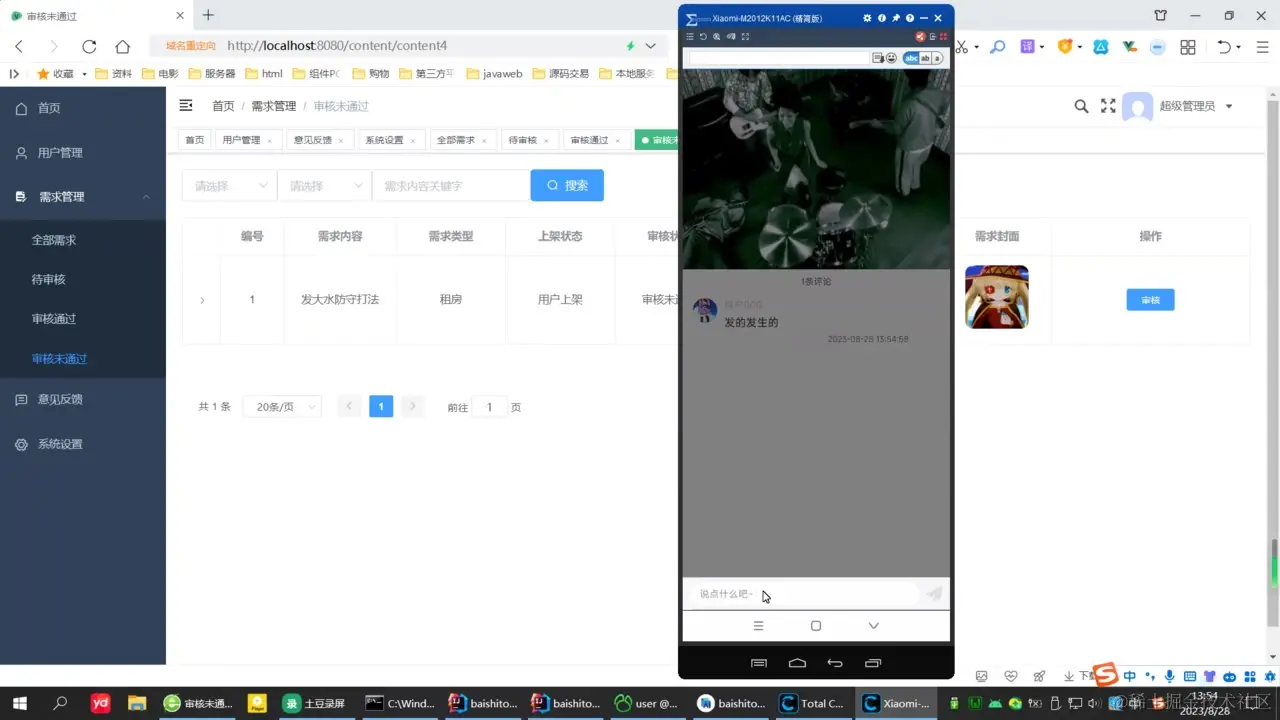Collapse the sidebar with the hamburger icon
This screenshot has height=720, width=1280.
tap(186, 106)
